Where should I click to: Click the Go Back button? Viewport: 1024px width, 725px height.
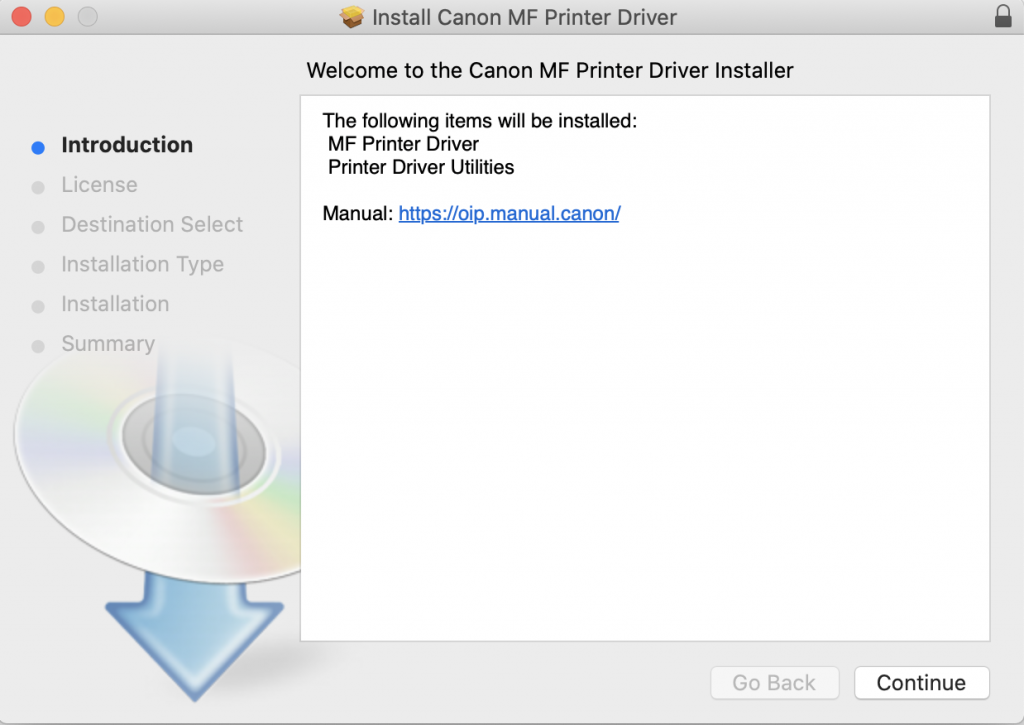(x=774, y=683)
